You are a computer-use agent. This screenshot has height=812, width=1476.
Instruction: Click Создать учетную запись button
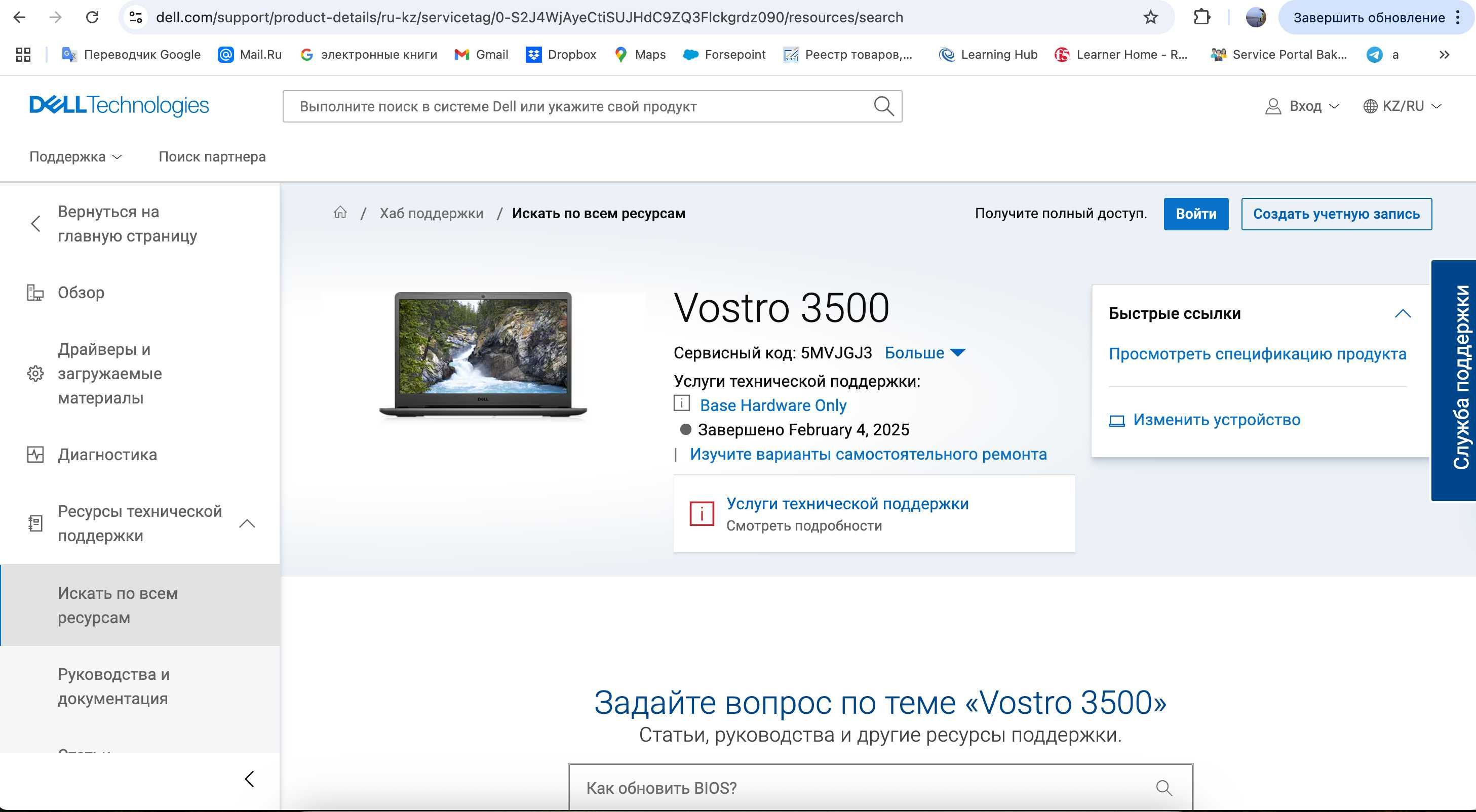tap(1336, 214)
